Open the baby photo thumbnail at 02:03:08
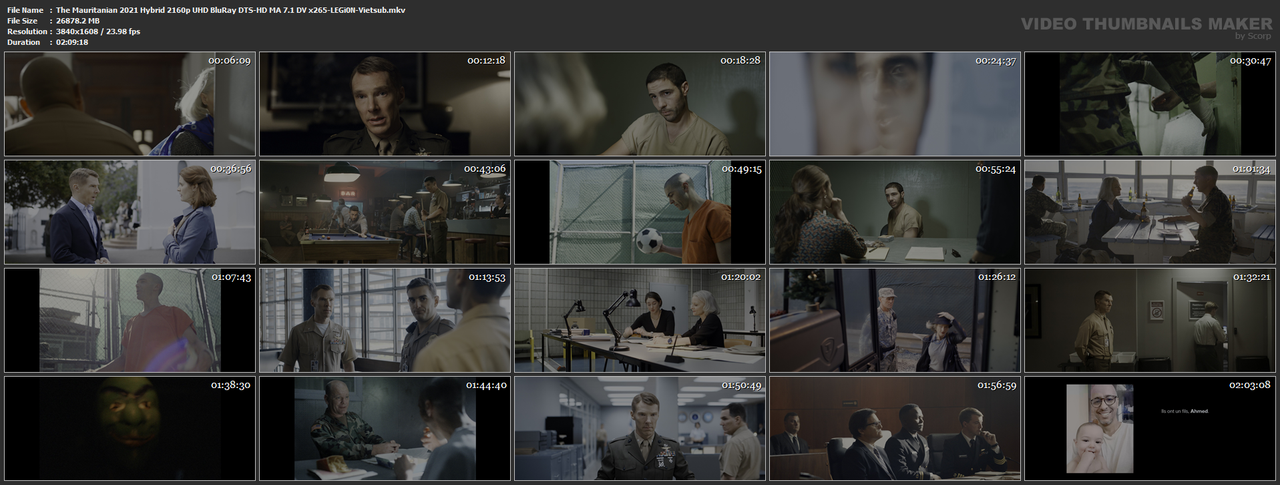Image resolution: width=1280 pixels, height=485 pixels. [1150, 428]
